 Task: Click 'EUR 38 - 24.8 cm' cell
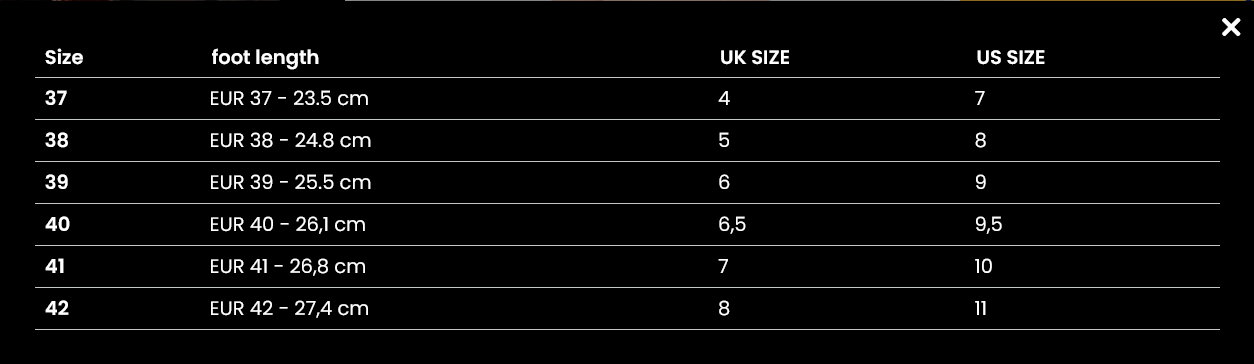click(291, 141)
